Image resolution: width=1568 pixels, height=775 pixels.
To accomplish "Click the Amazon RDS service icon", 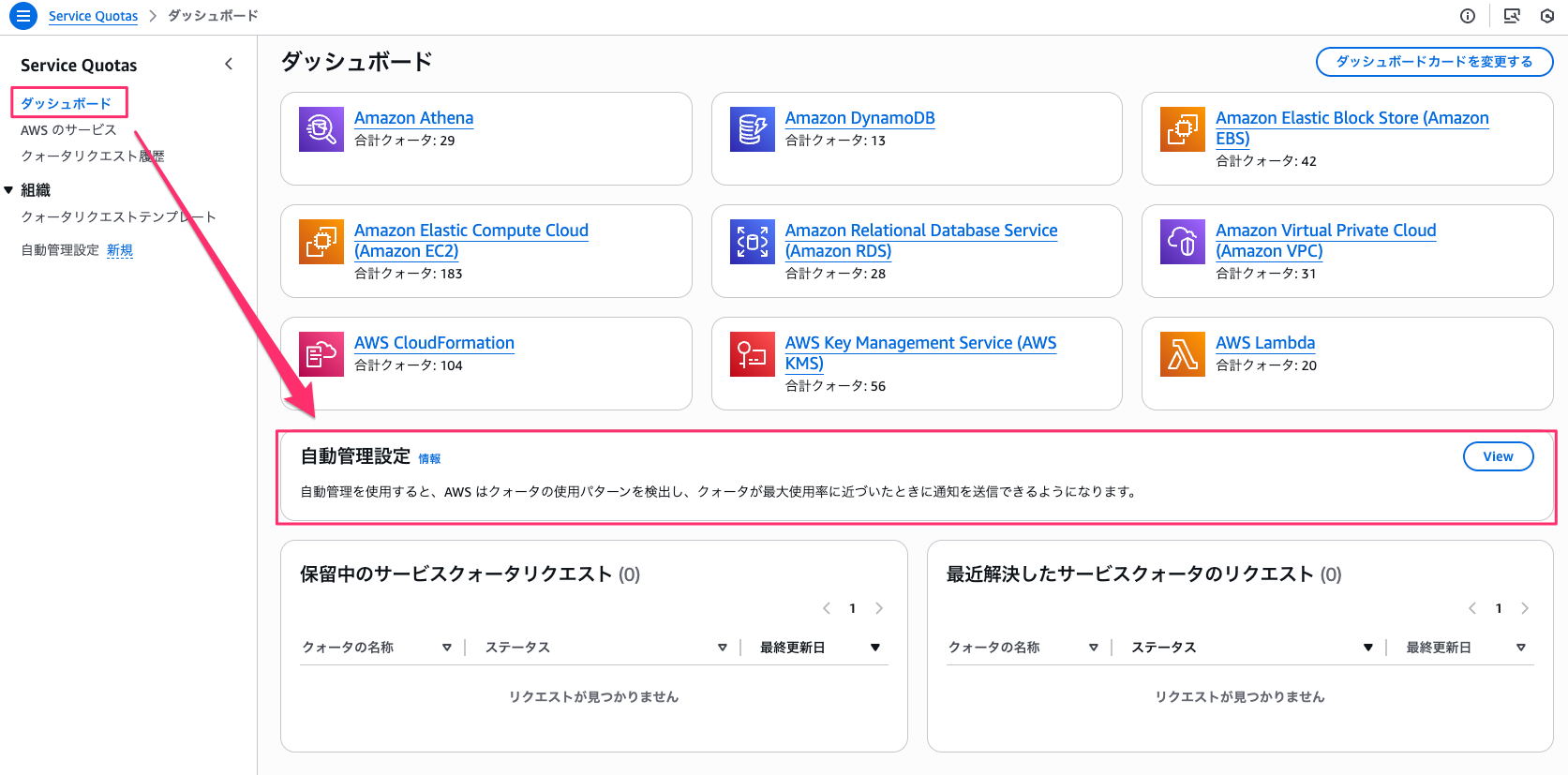I will (x=752, y=242).
